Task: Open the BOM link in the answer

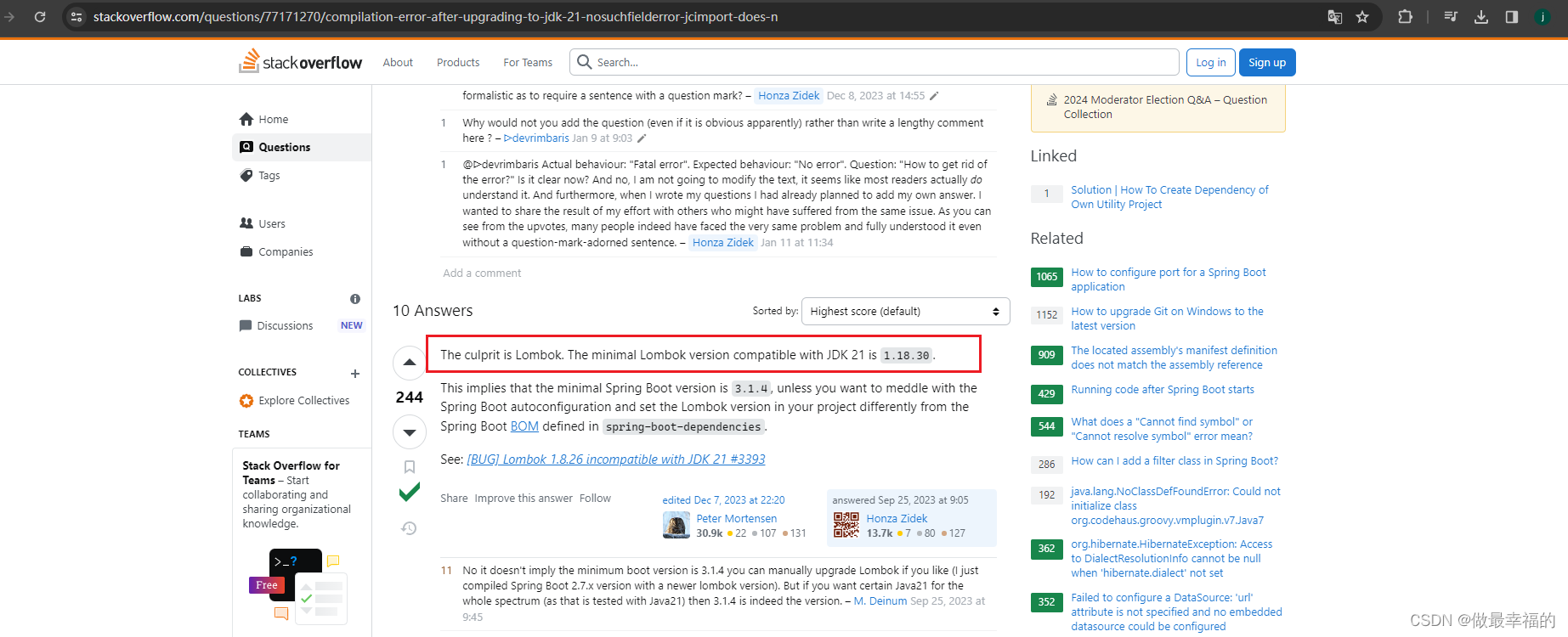Action: pyautogui.click(x=524, y=426)
